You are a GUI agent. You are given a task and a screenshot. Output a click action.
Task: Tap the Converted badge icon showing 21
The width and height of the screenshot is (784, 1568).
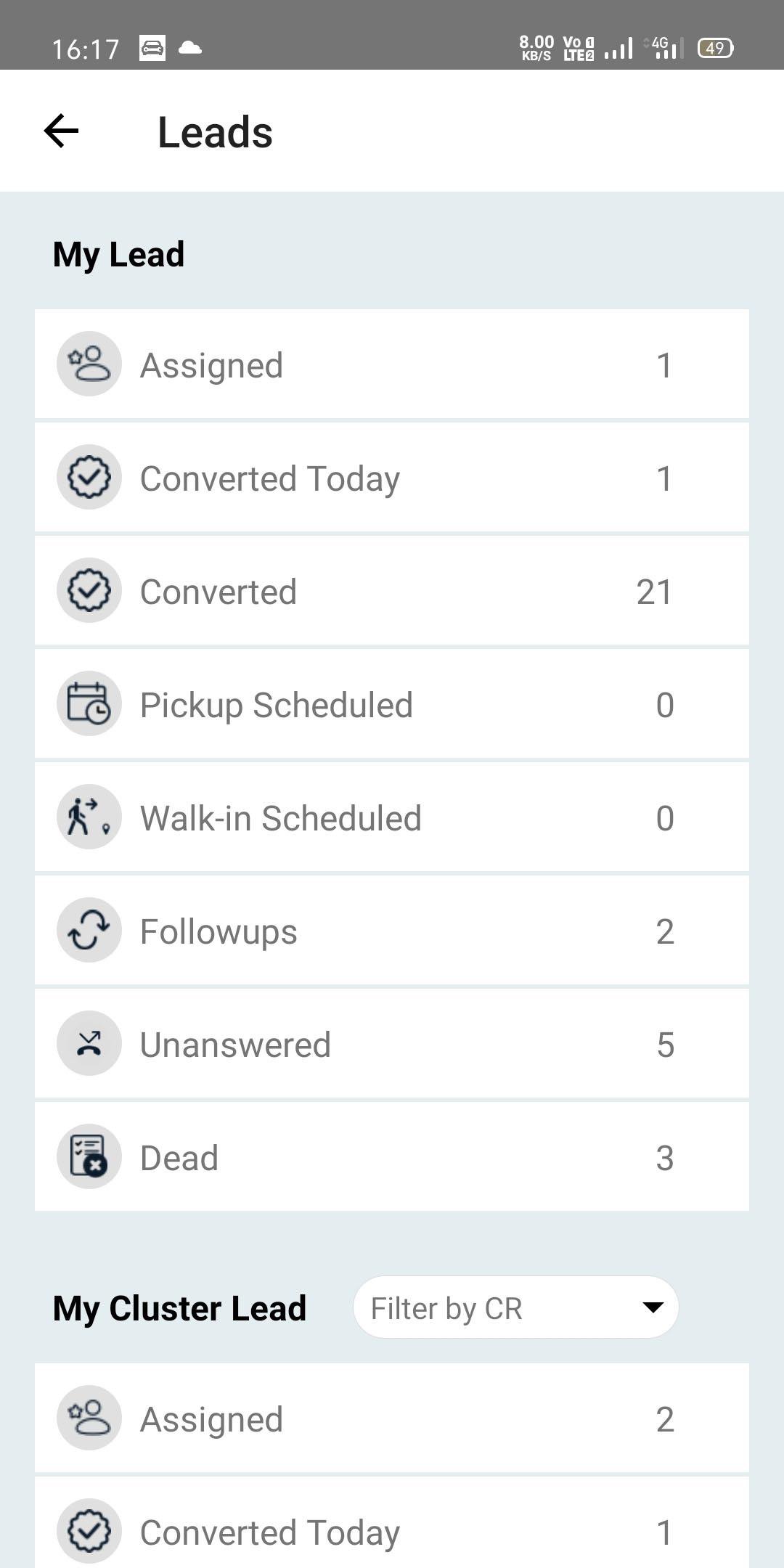[x=89, y=590]
